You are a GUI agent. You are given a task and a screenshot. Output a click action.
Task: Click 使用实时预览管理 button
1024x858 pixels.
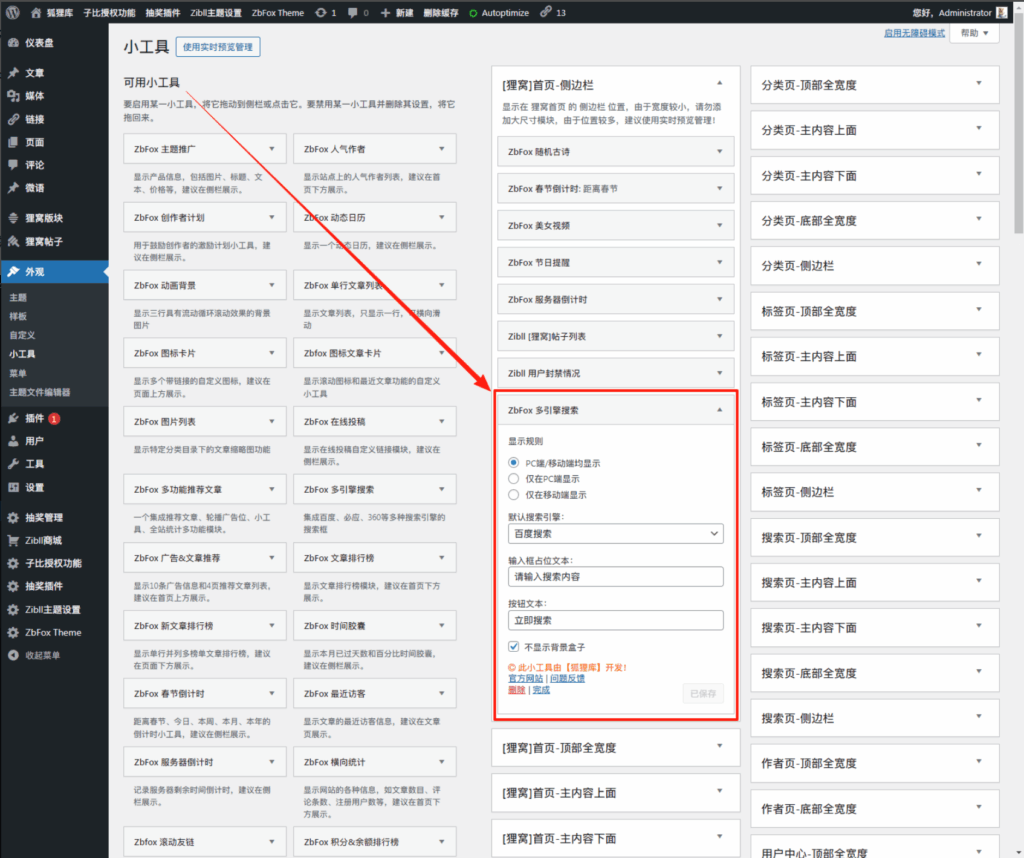218,47
